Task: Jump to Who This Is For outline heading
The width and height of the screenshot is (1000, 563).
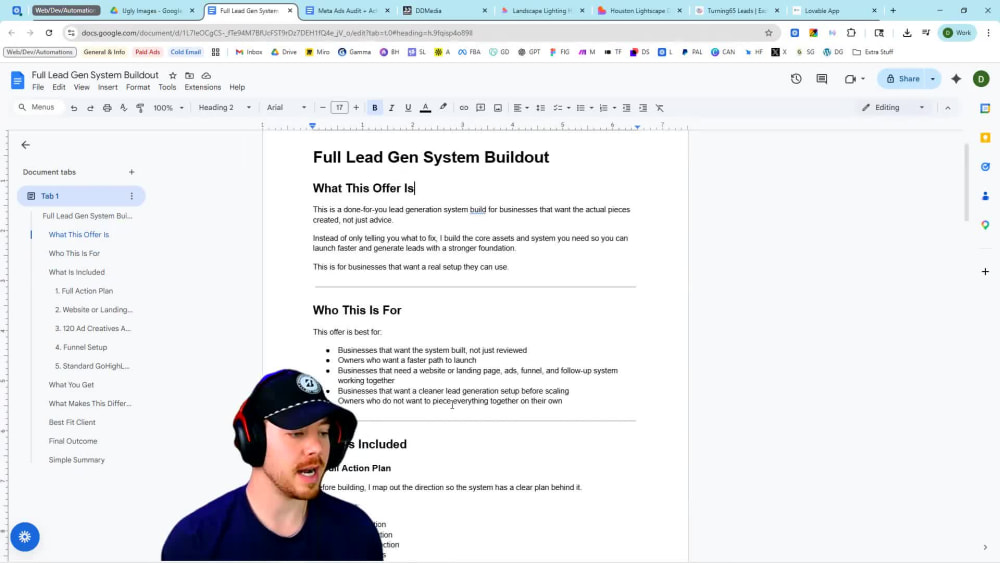Action: pyautogui.click(x=74, y=254)
